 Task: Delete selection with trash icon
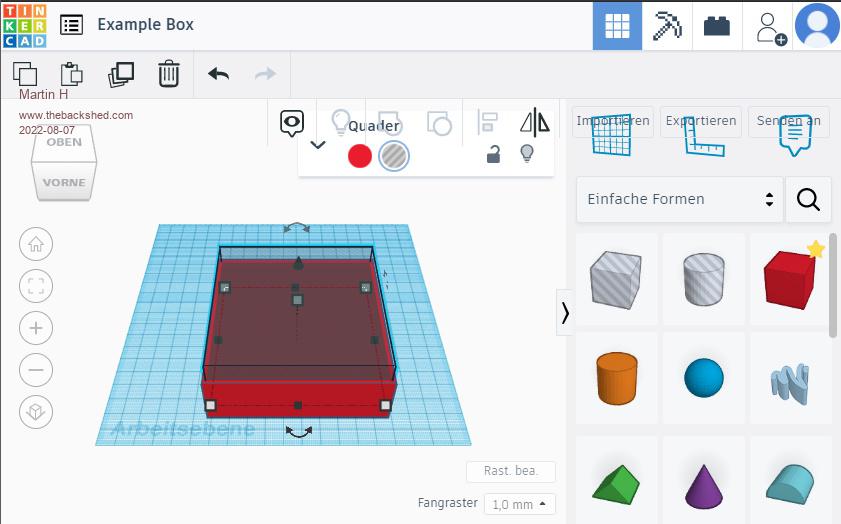click(x=169, y=74)
